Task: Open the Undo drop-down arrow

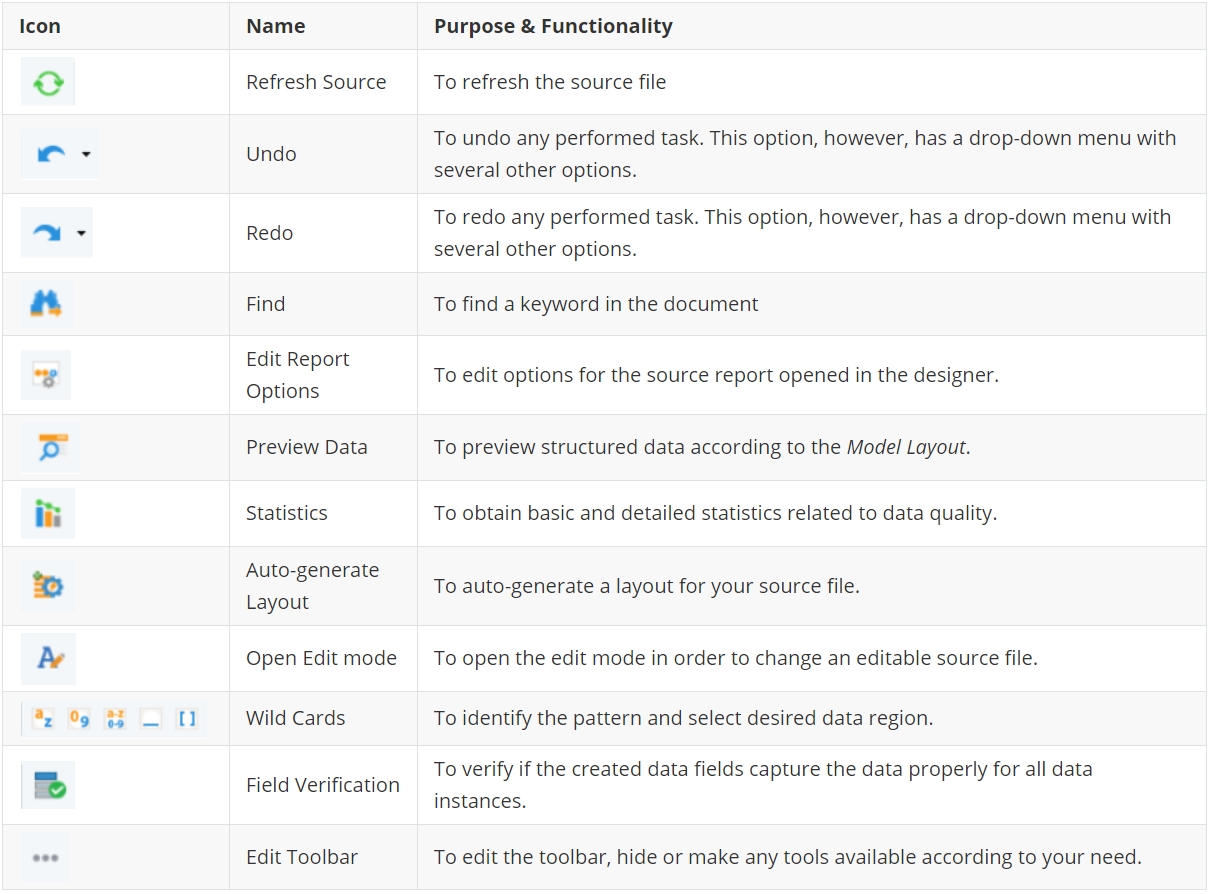Action: click(x=86, y=155)
